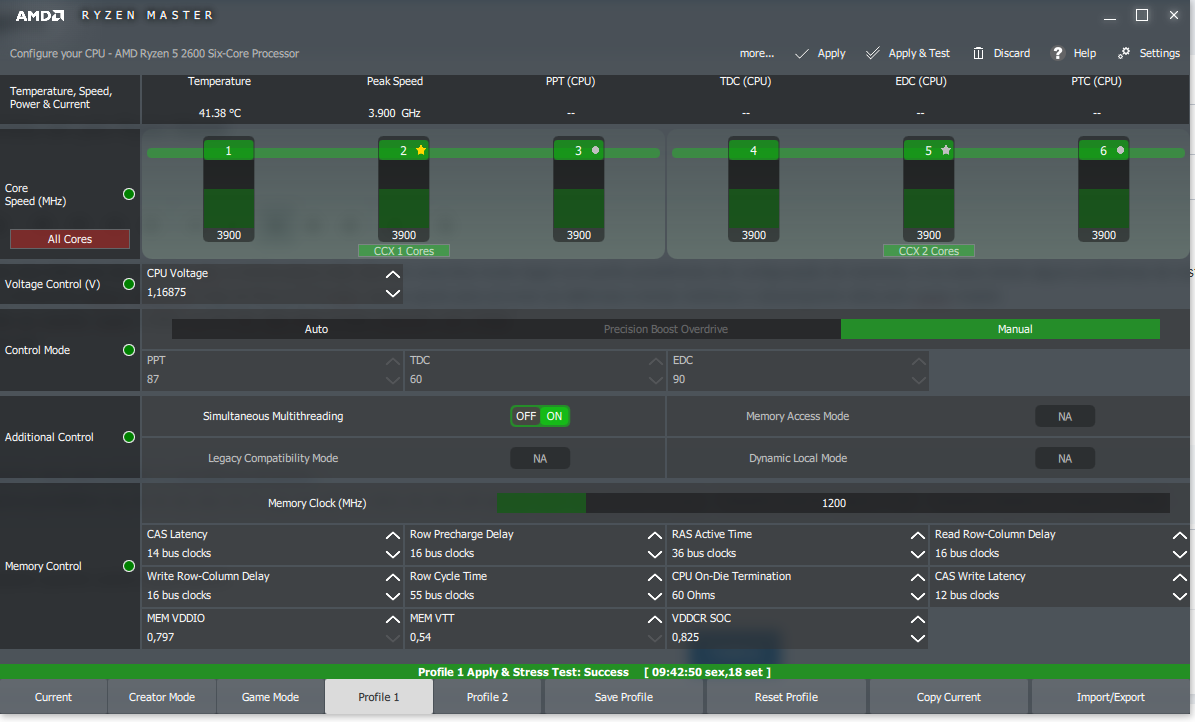Toggle the All Cores button
Viewport: 1195px width, 722px height.
click(x=69, y=239)
